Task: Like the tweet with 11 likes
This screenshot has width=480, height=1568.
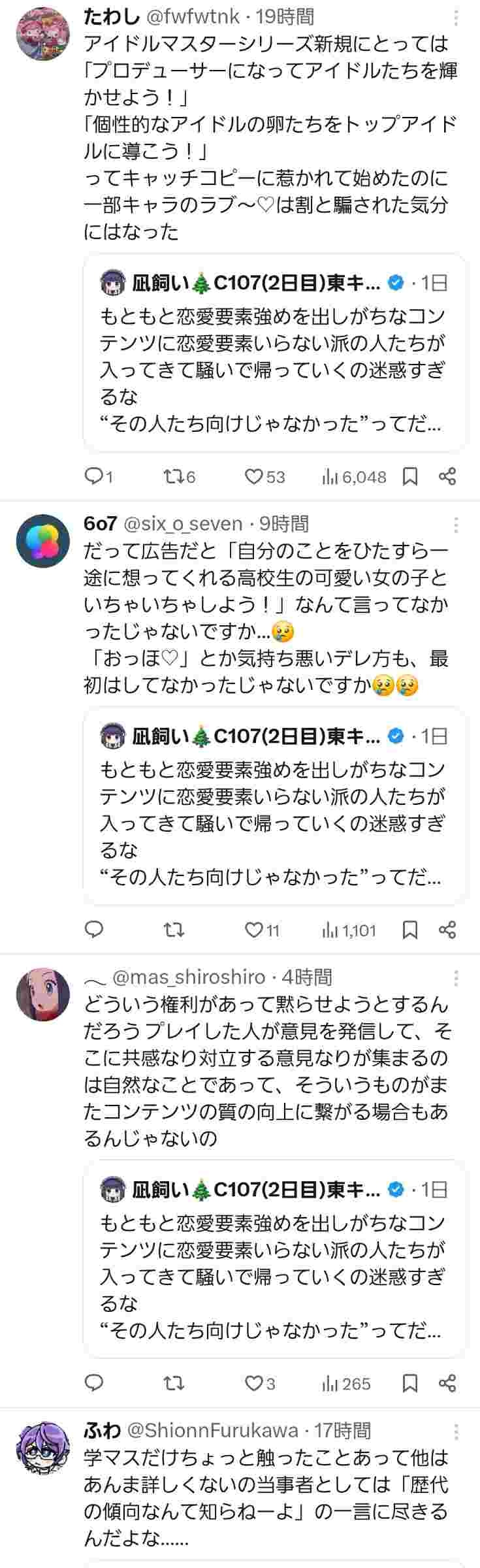Action: (x=253, y=930)
